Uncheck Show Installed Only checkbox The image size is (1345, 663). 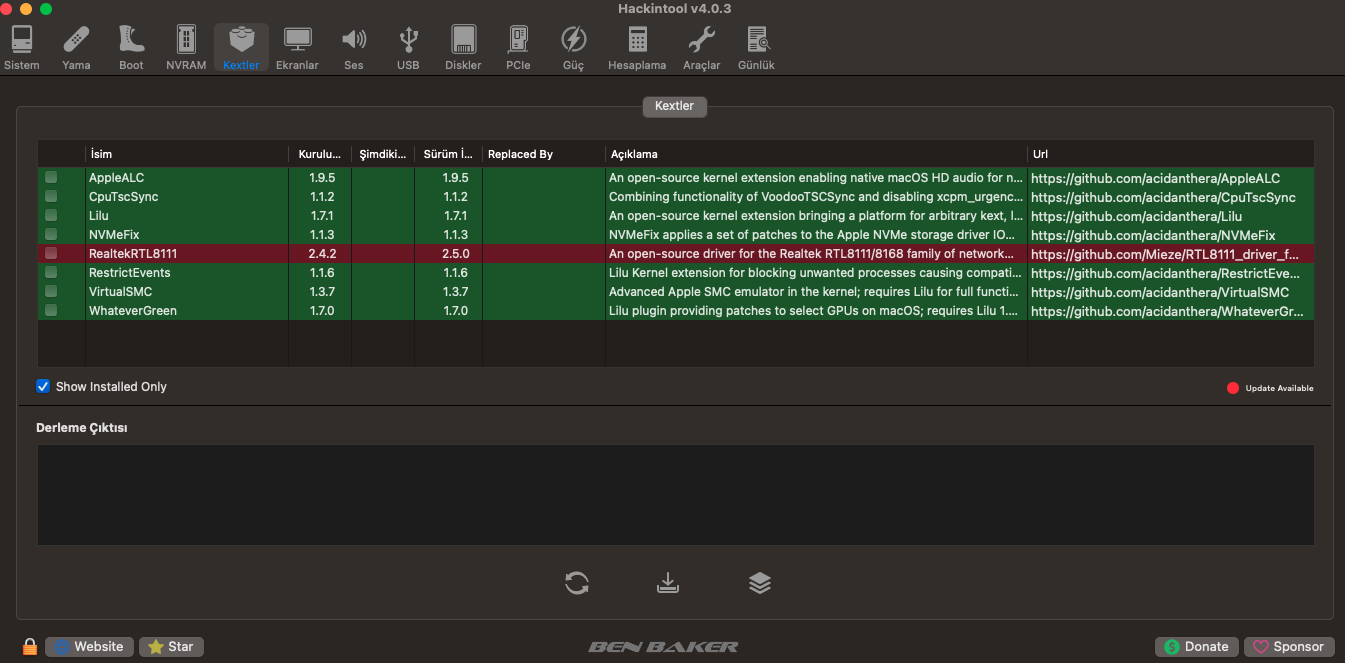[43, 386]
